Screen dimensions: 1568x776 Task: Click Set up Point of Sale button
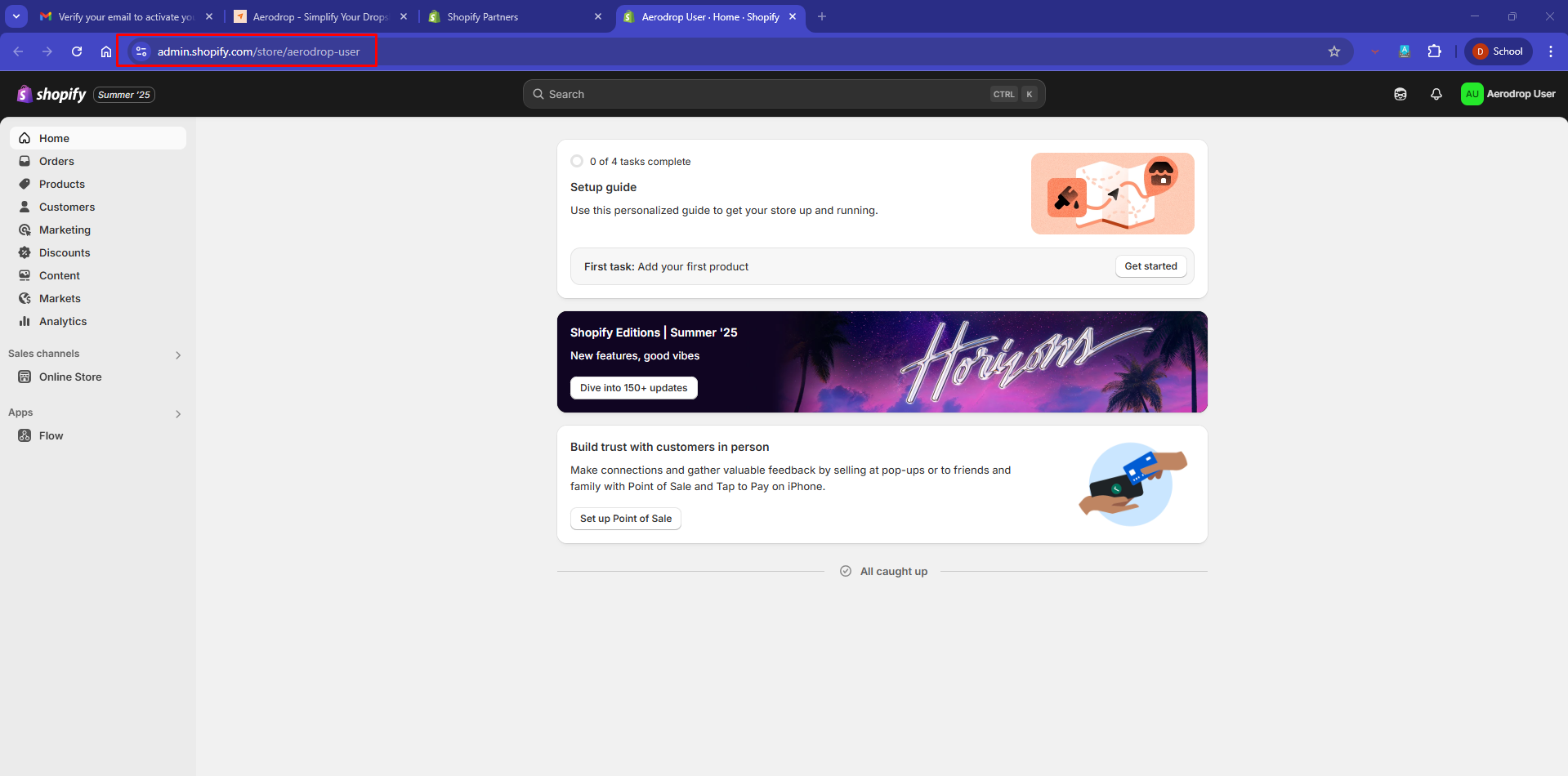625,519
